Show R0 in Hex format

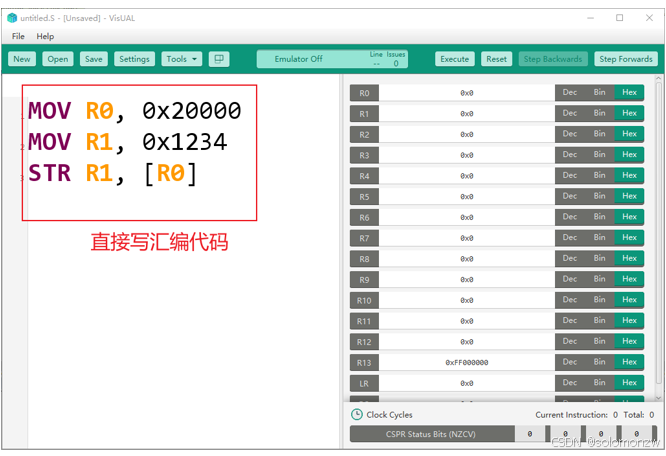[629, 92]
